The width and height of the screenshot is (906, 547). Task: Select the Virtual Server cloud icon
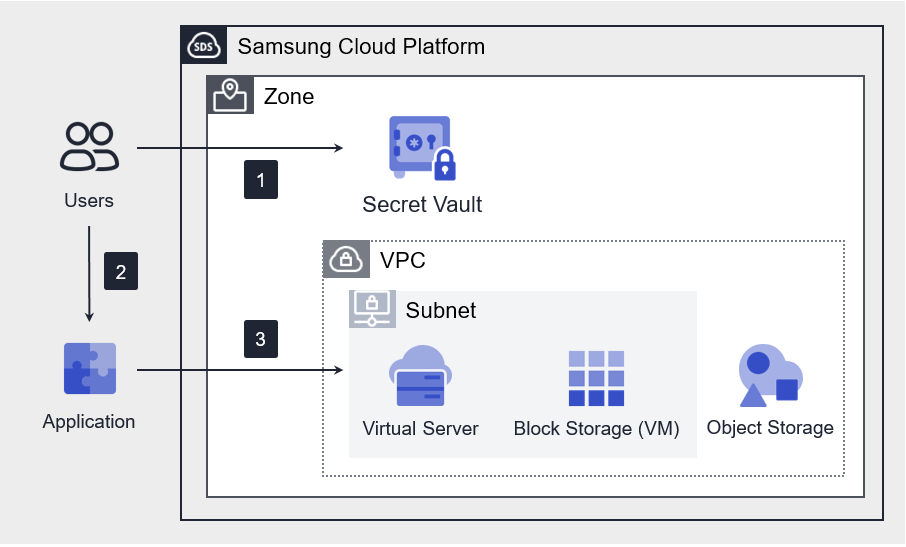click(x=420, y=377)
